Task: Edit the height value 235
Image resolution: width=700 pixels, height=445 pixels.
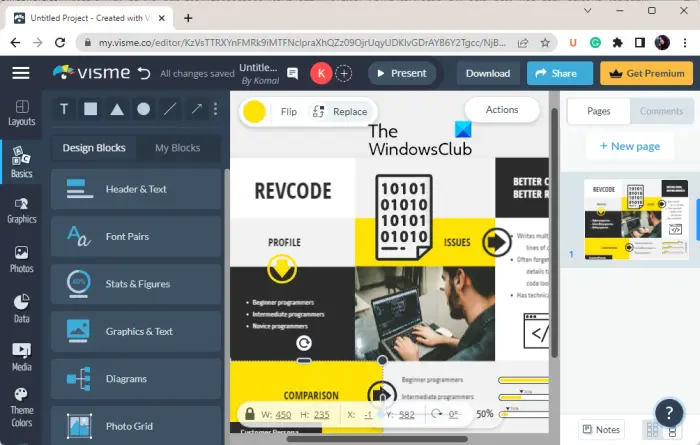Action: point(321,415)
